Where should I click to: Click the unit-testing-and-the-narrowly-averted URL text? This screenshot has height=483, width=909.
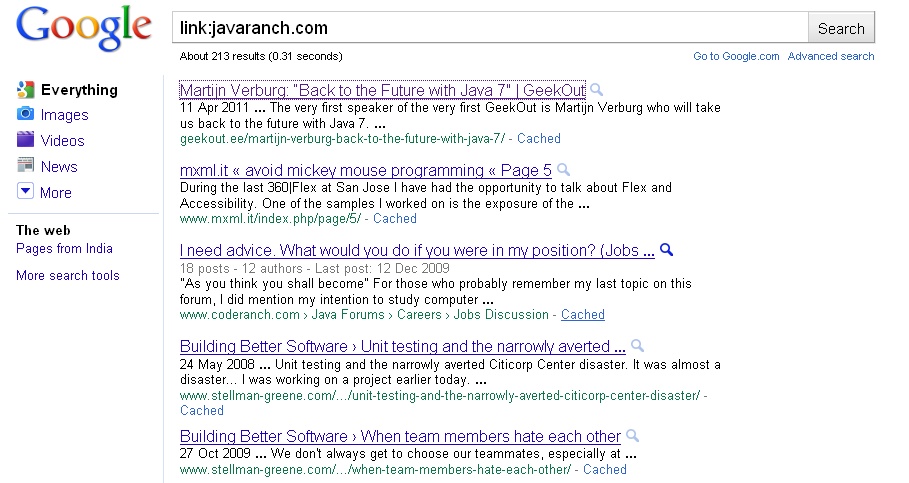(440, 395)
